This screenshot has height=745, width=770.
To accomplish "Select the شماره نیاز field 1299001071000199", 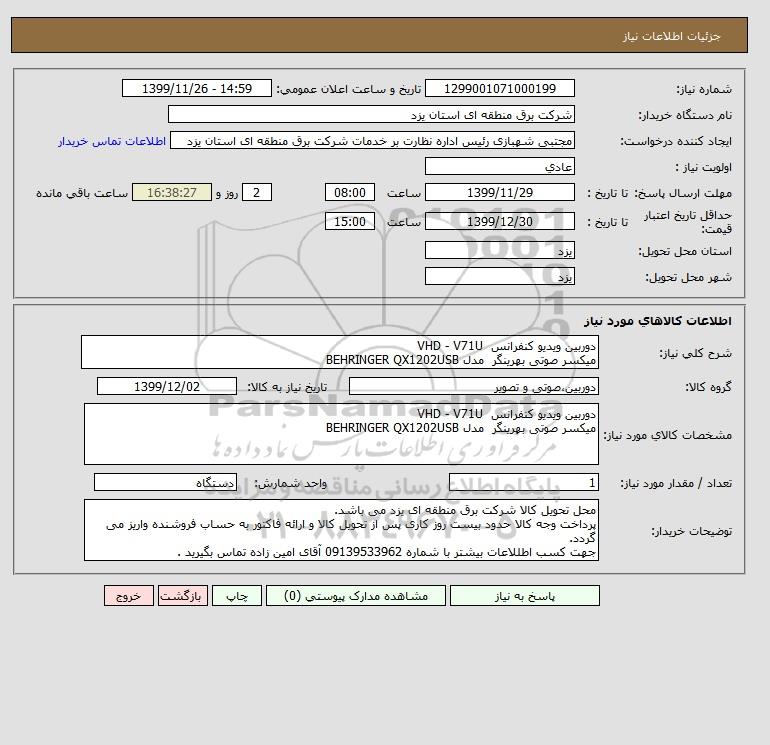I will pos(499,89).
